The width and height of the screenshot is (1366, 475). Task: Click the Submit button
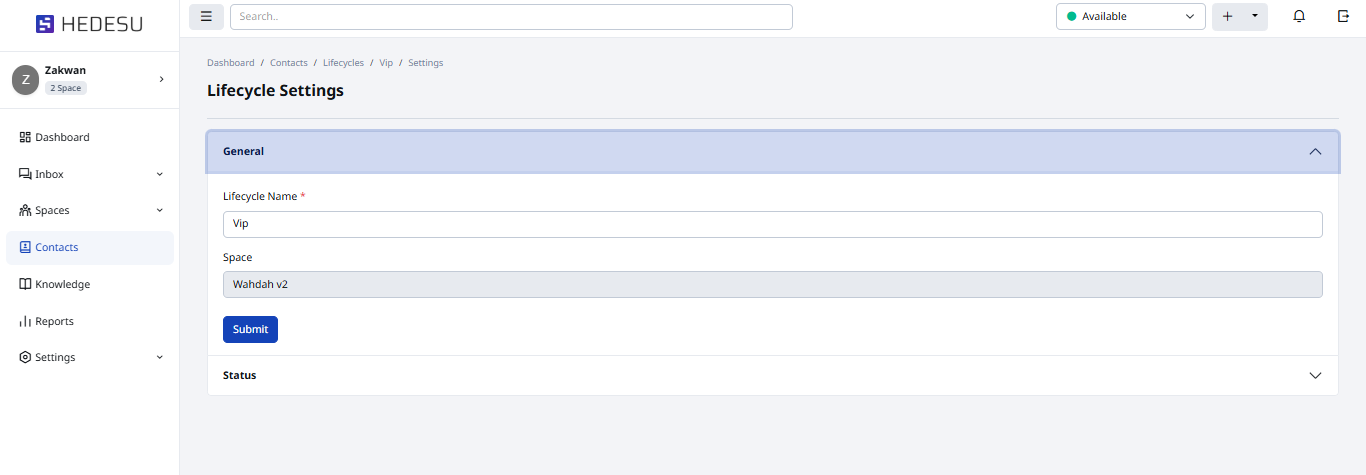coord(250,329)
